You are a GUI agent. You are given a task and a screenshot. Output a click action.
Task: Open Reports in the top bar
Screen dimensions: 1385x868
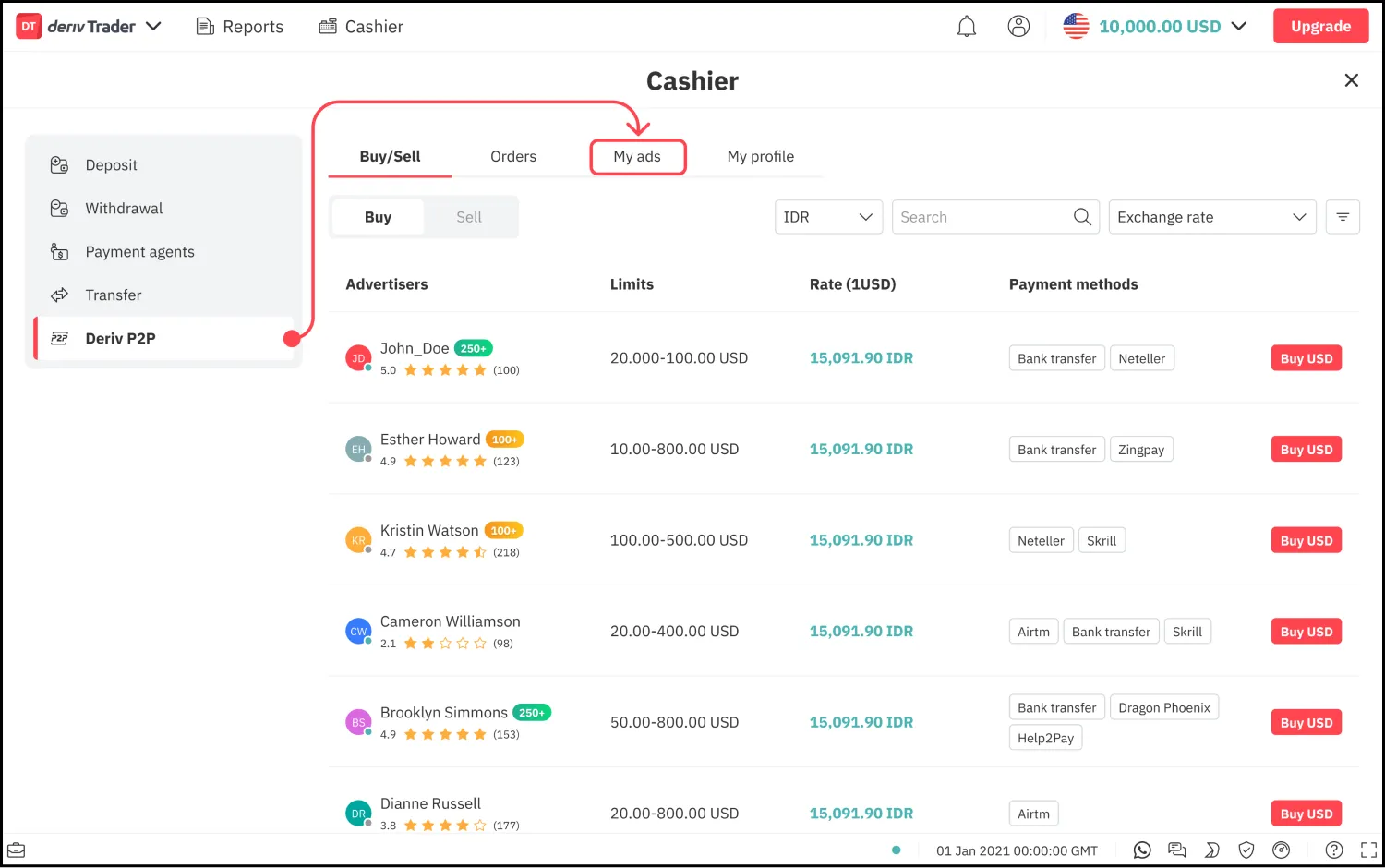pyautogui.click(x=239, y=27)
